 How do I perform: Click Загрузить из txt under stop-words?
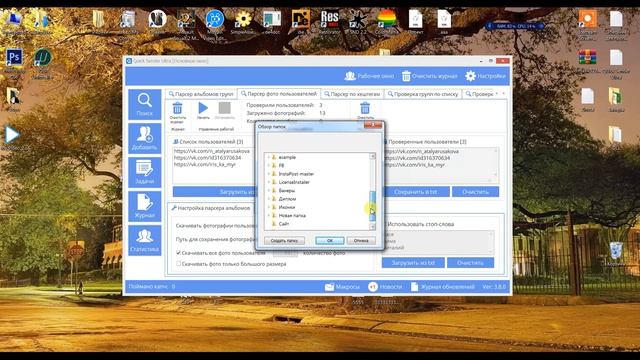pos(413,263)
